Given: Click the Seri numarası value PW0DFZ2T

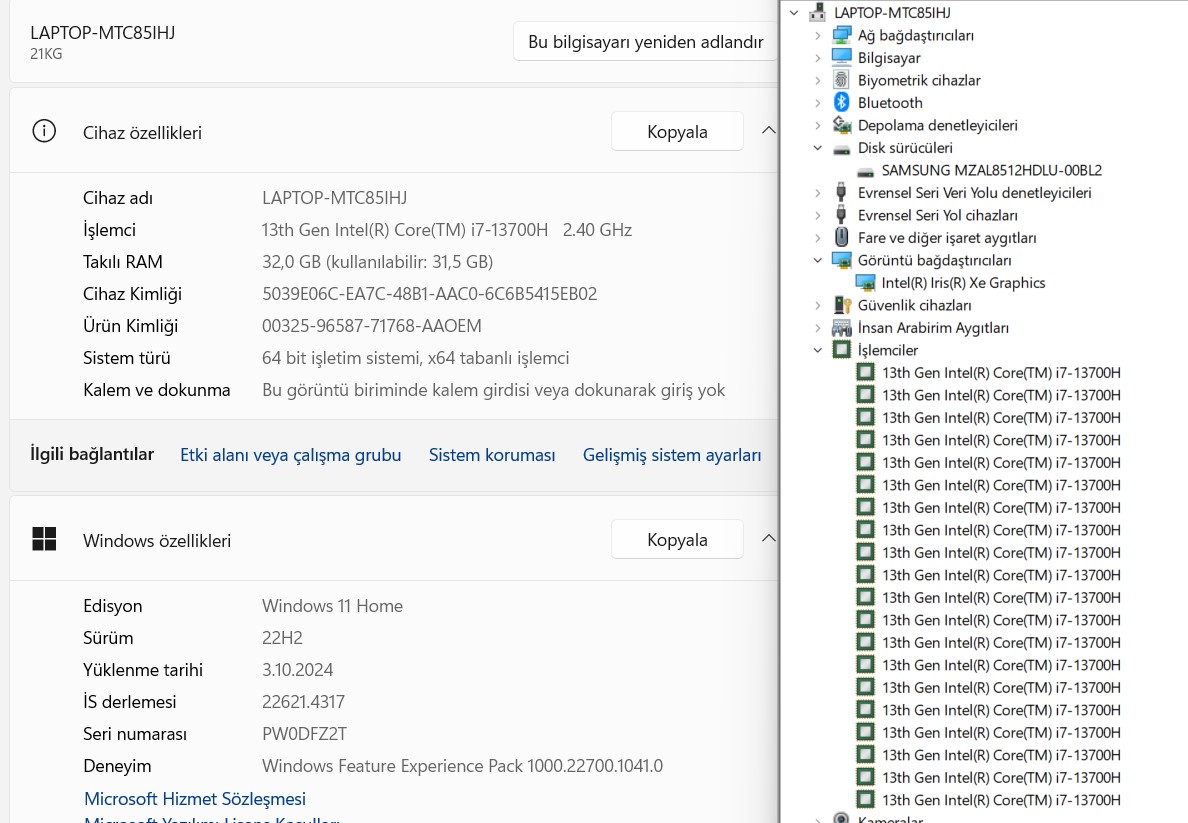Looking at the screenshot, I should 305,734.
